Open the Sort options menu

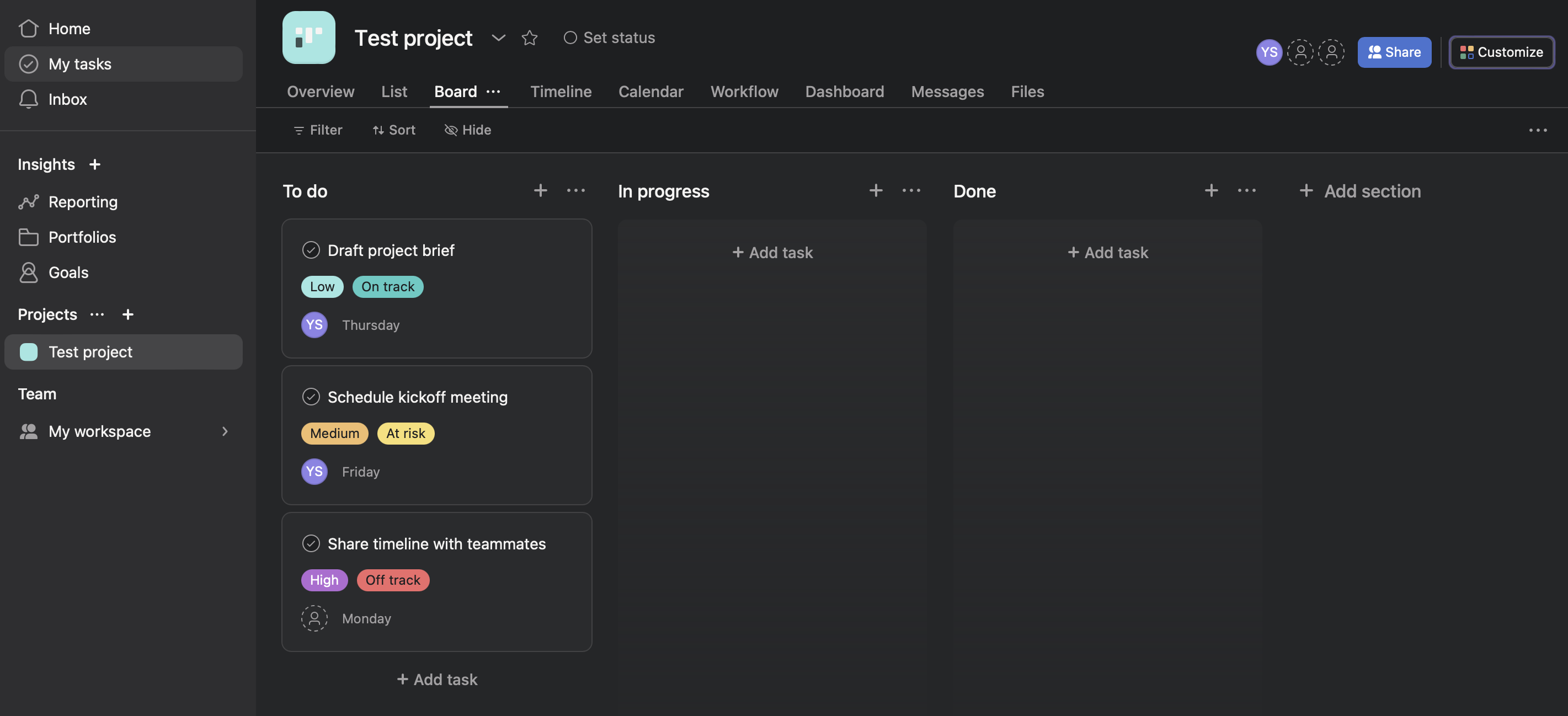(x=394, y=130)
